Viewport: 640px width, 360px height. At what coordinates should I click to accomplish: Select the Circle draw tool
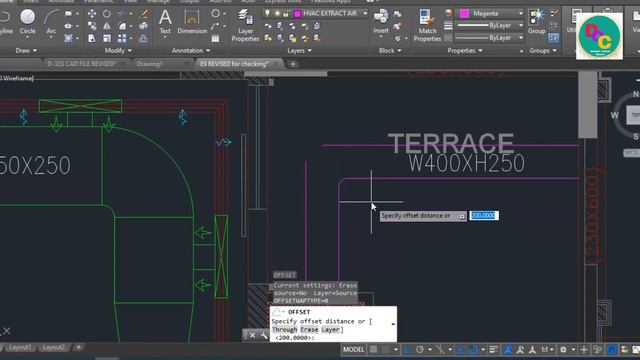click(x=27, y=21)
